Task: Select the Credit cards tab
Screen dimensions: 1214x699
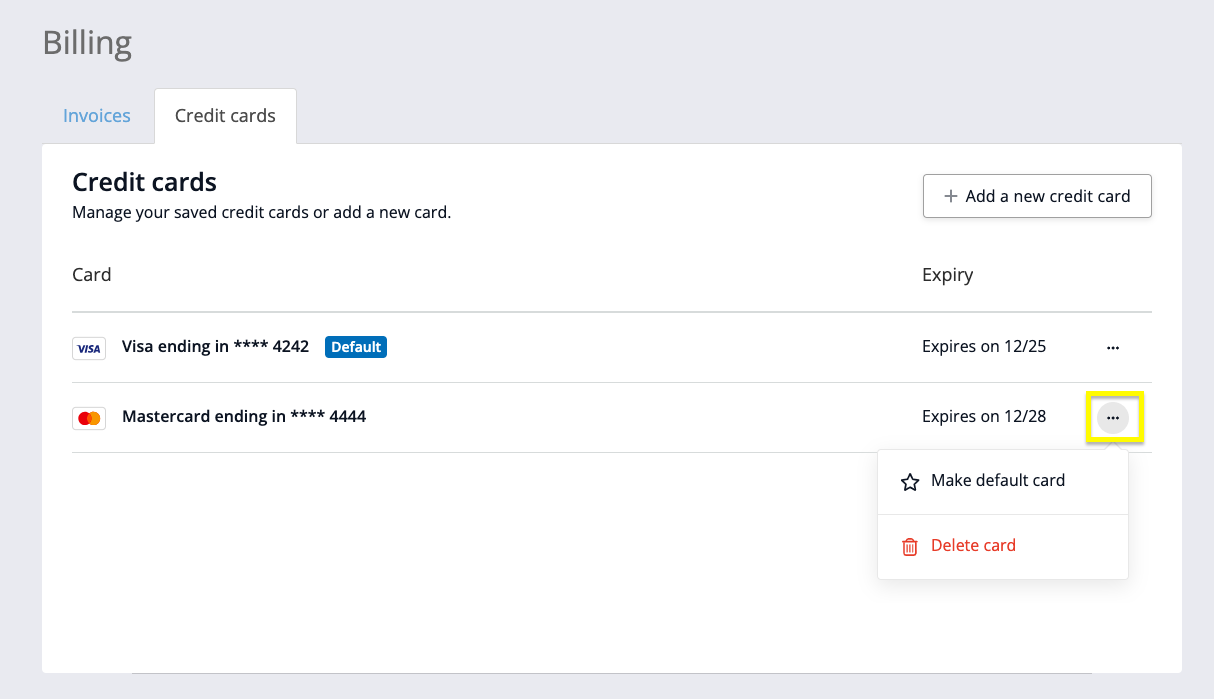Action: tap(225, 116)
